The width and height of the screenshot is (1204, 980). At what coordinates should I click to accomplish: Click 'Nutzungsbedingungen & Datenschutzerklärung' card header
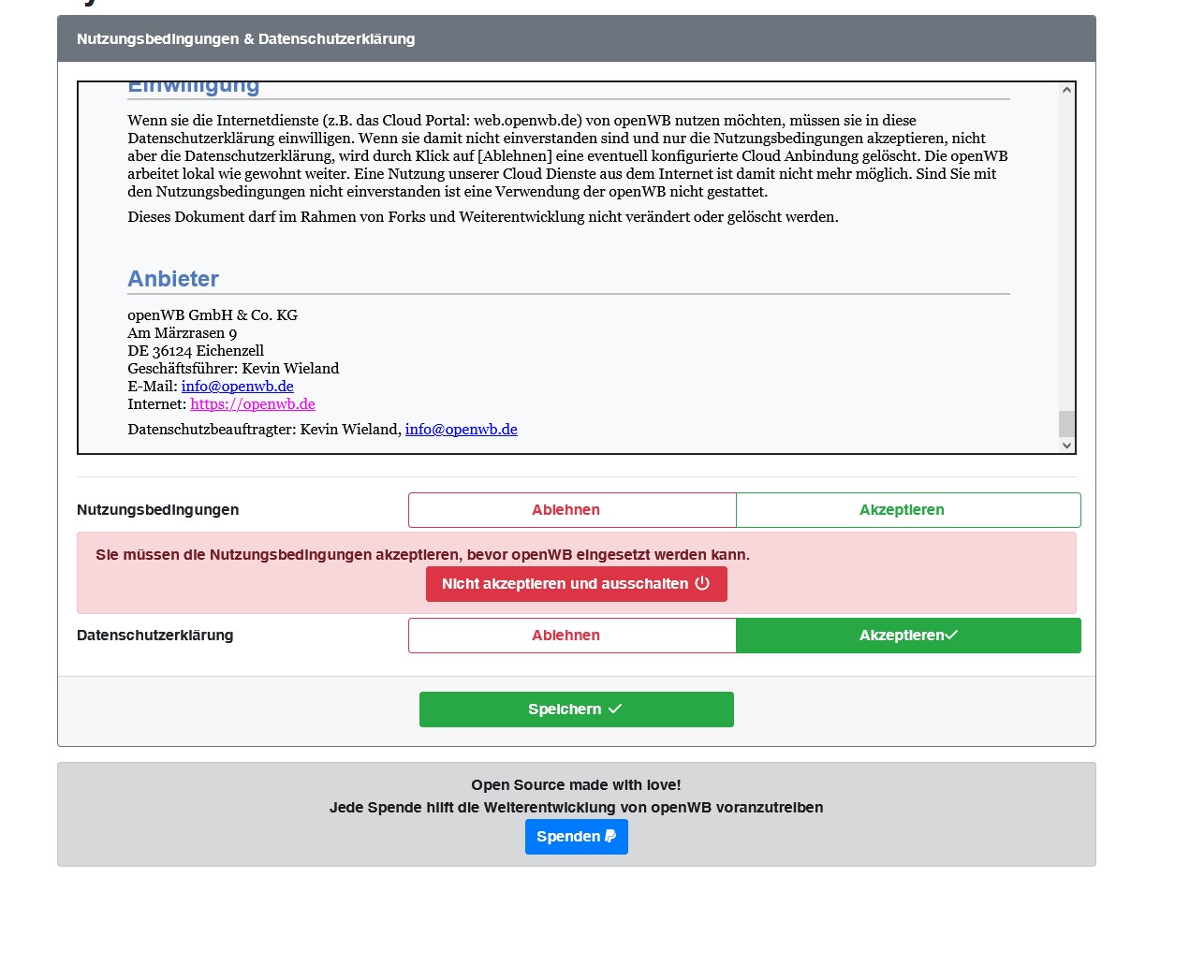coord(577,39)
